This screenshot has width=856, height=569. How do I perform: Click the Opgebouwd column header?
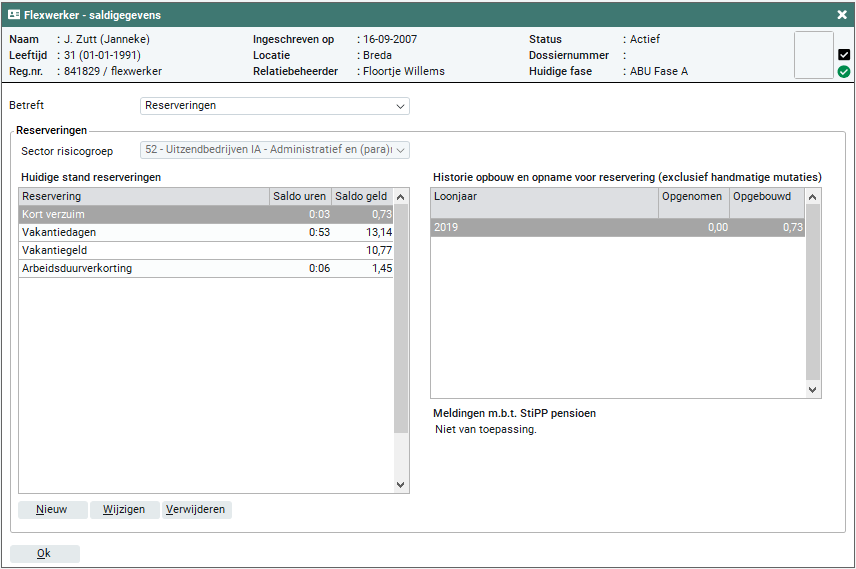point(766,197)
